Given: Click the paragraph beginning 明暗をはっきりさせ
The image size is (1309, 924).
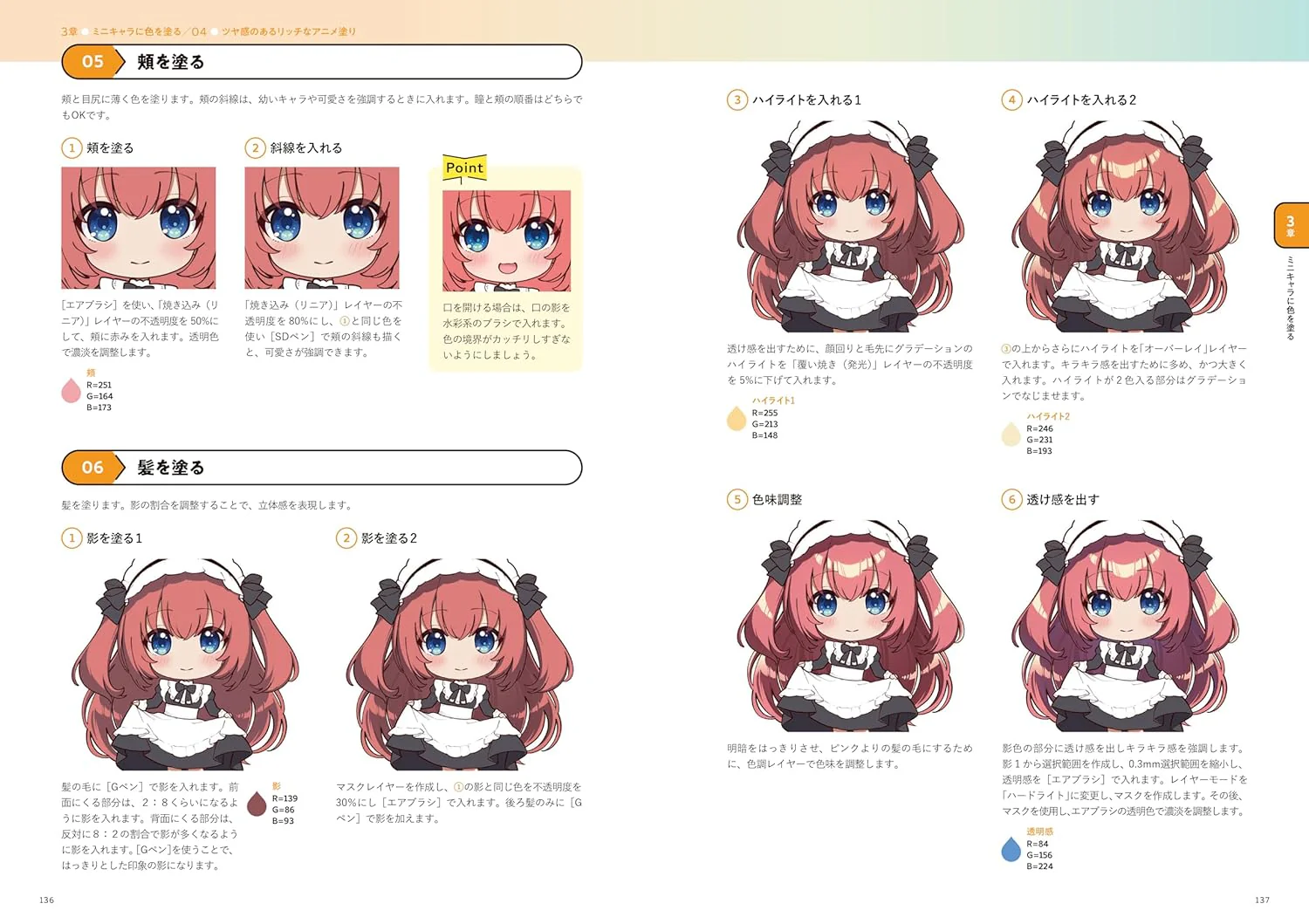Looking at the screenshot, I should pos(850,756).
